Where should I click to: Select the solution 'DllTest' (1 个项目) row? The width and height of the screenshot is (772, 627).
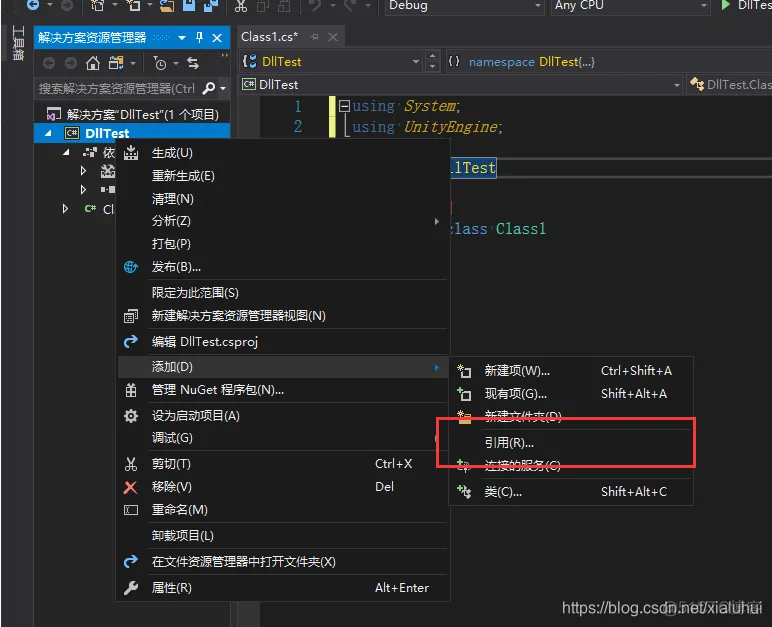pyautogui.click(x=132, y=114)
